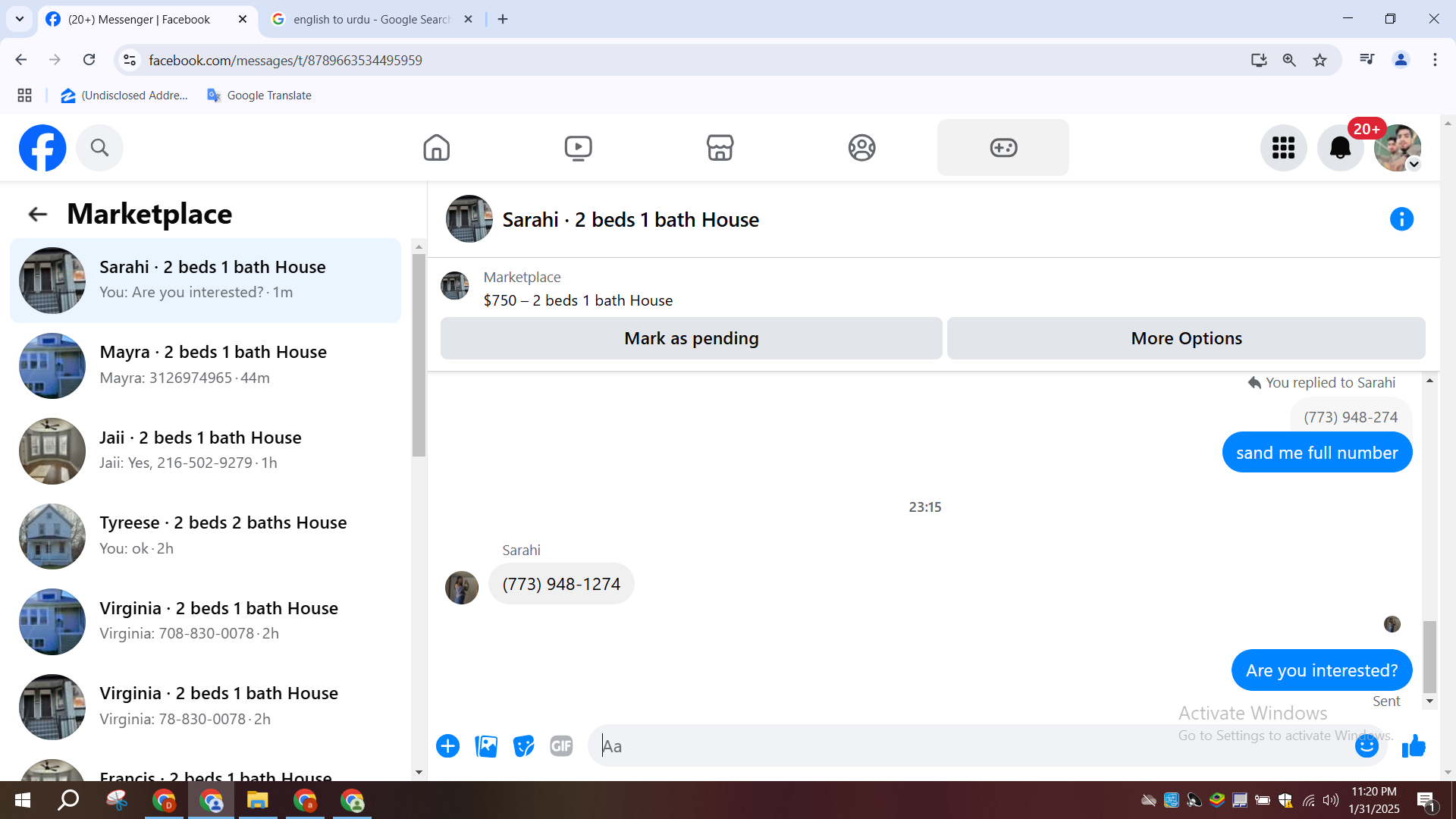Select the Sarahi conversation in the list
This screenshot has height=819, width=1456.
(206, 281)
